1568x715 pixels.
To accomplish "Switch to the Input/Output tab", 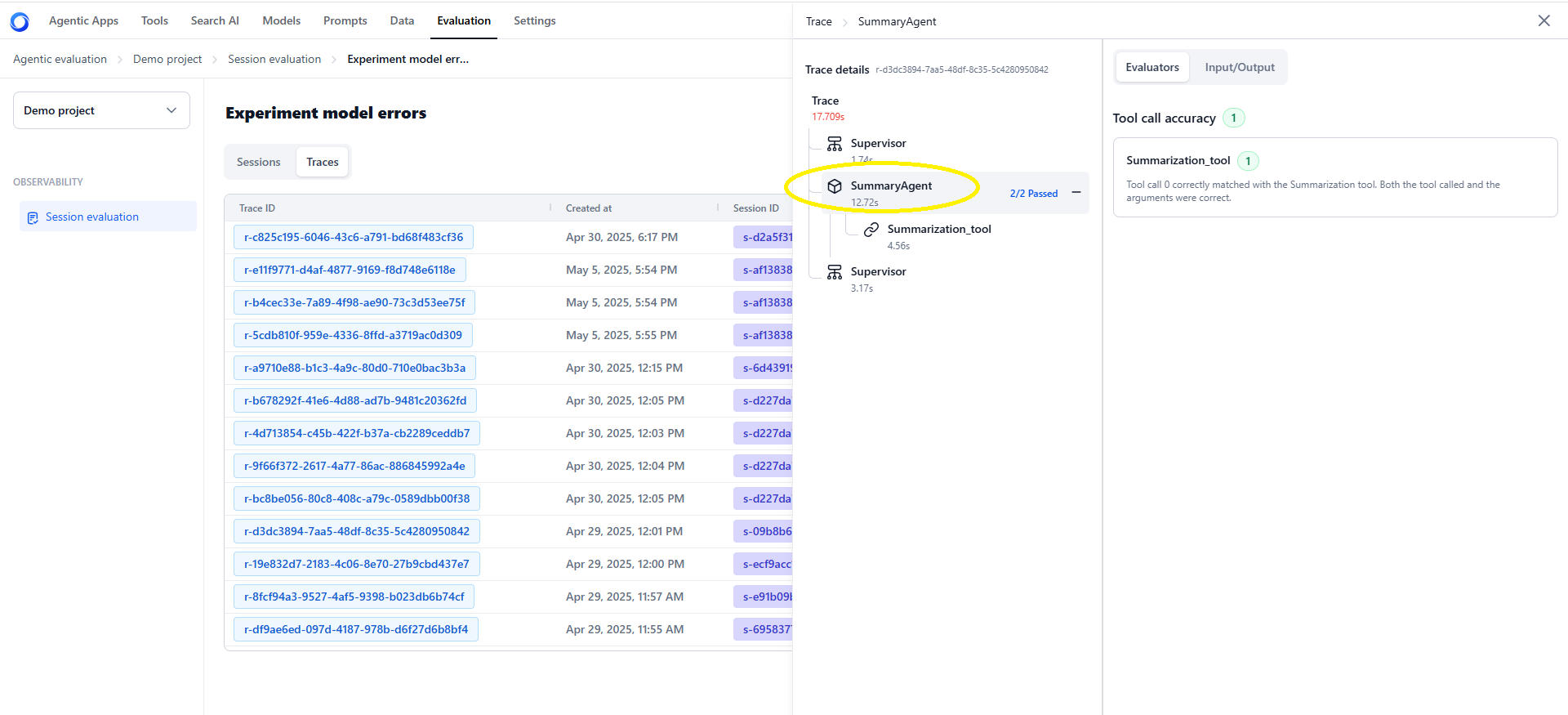I will [1240, 67].
